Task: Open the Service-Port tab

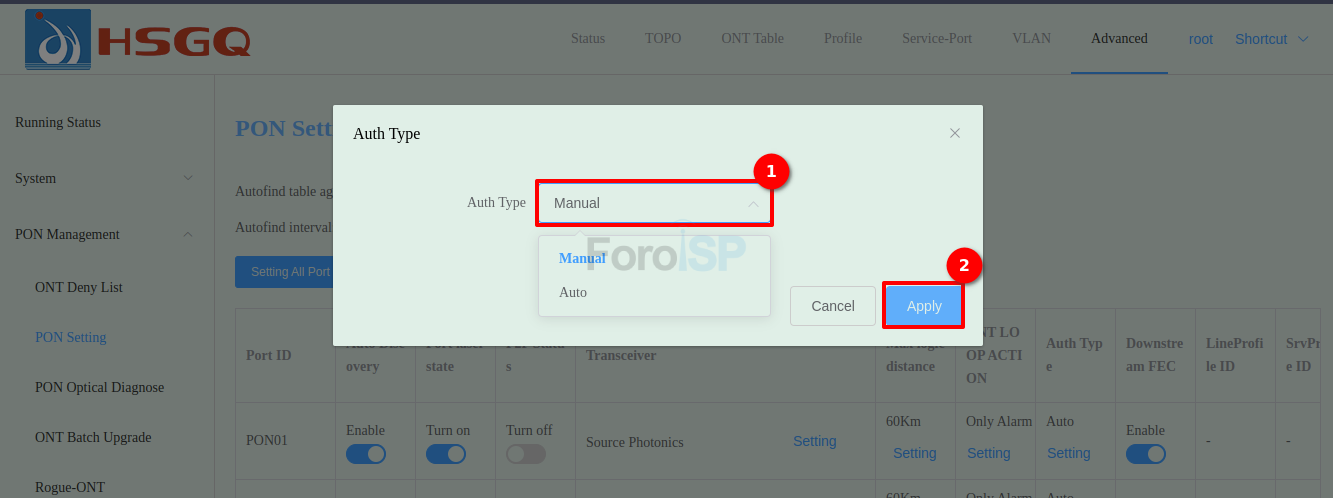Action: [936, 38]
